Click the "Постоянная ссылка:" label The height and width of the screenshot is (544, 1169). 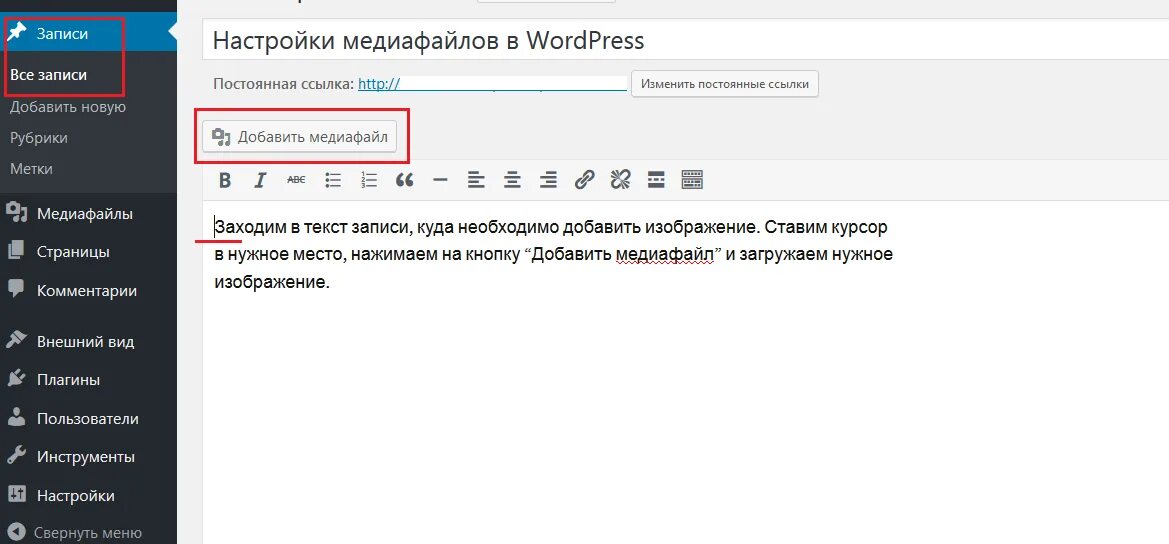(x=283, y=84)
